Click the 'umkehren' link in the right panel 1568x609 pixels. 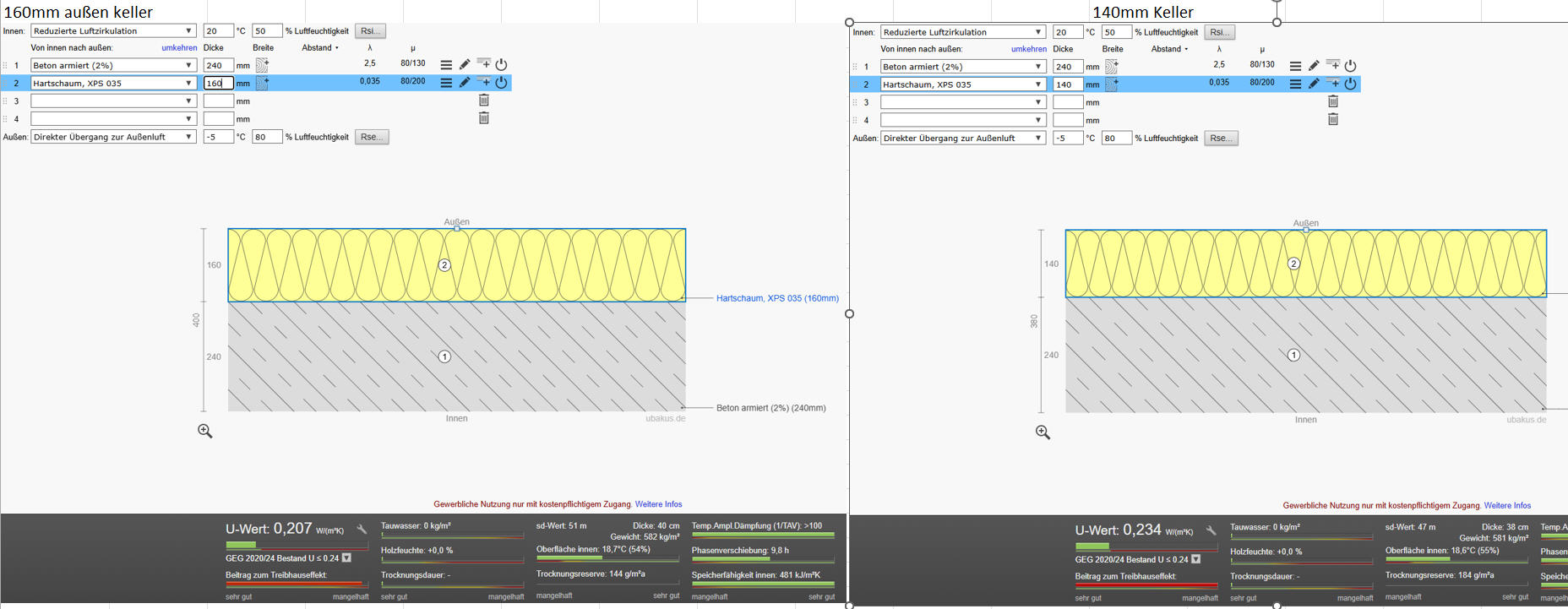[x=1028, y=49]
